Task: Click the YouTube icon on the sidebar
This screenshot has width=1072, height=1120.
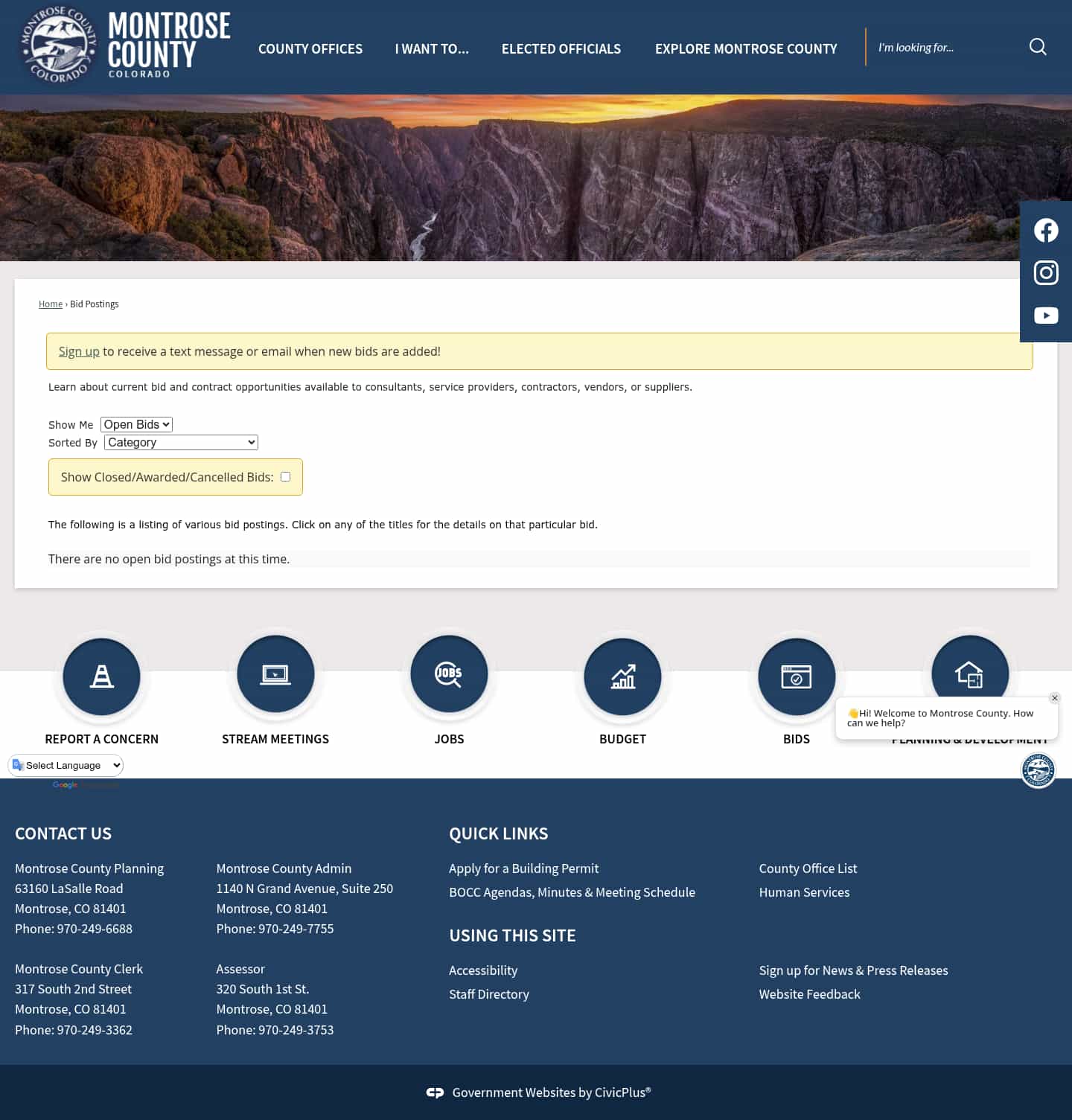Action: [1046, 315]
